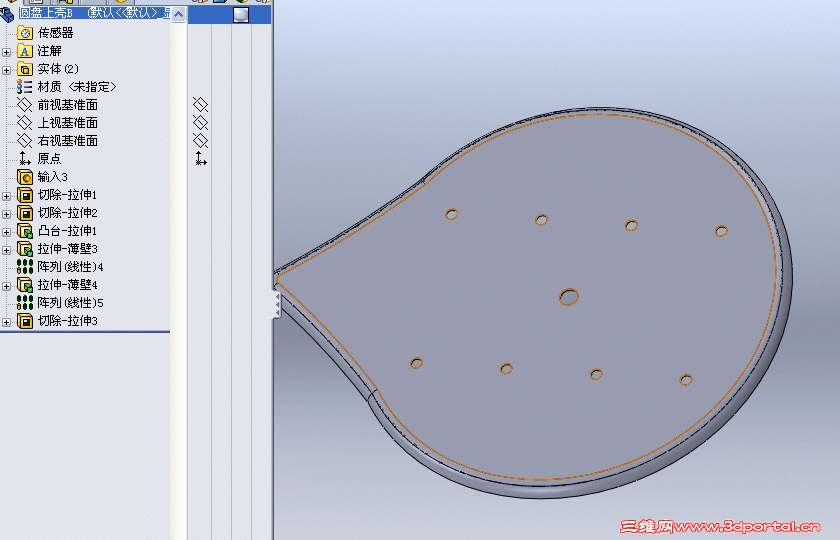The width and height of the screenshot is (840, 540).
Task: Expand the 切除-拉伸2 feature node
Action: (6, 214)
